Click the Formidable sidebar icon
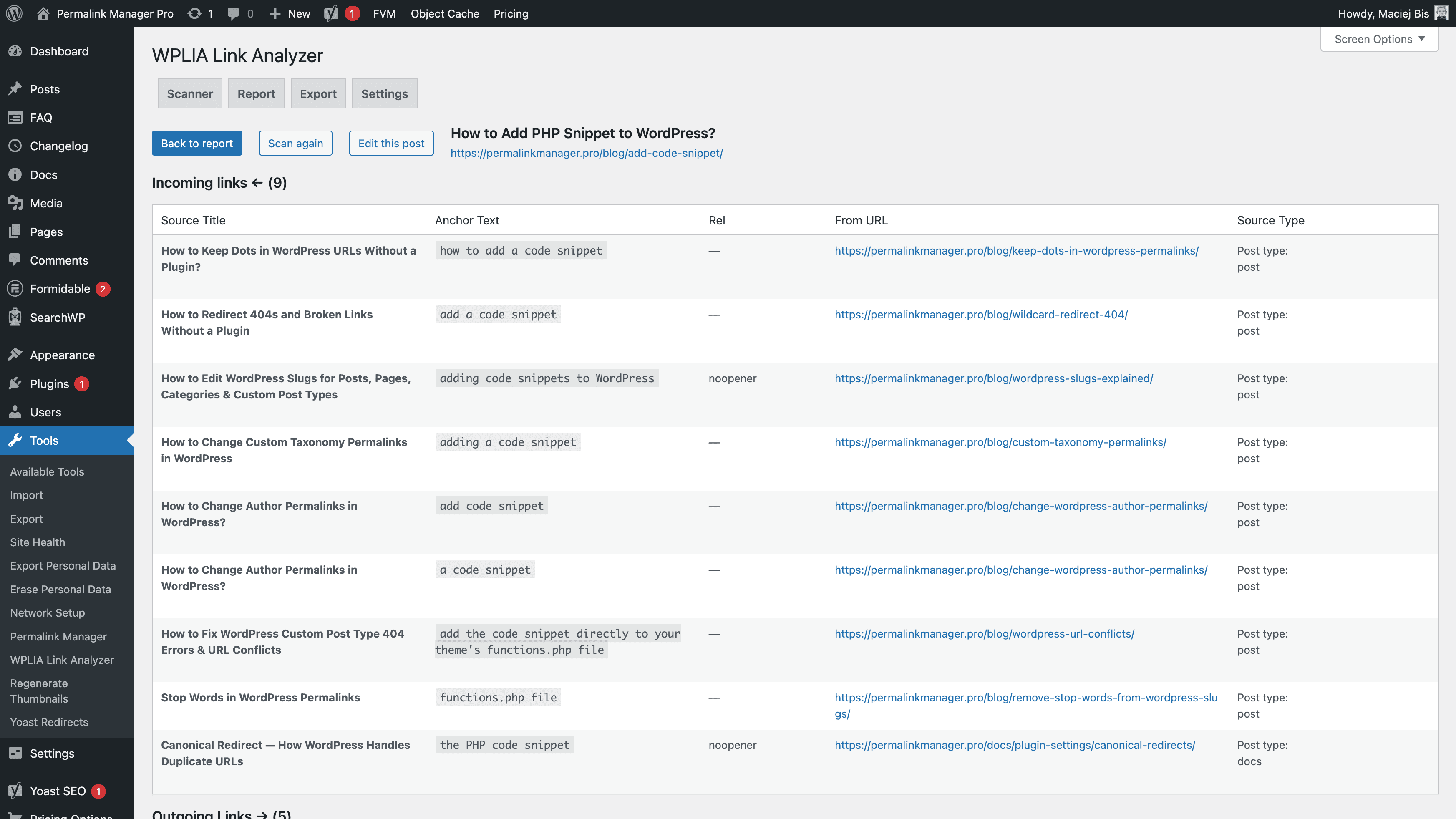Viewport: 1456px width, 819px height. [x=15, y=289]
